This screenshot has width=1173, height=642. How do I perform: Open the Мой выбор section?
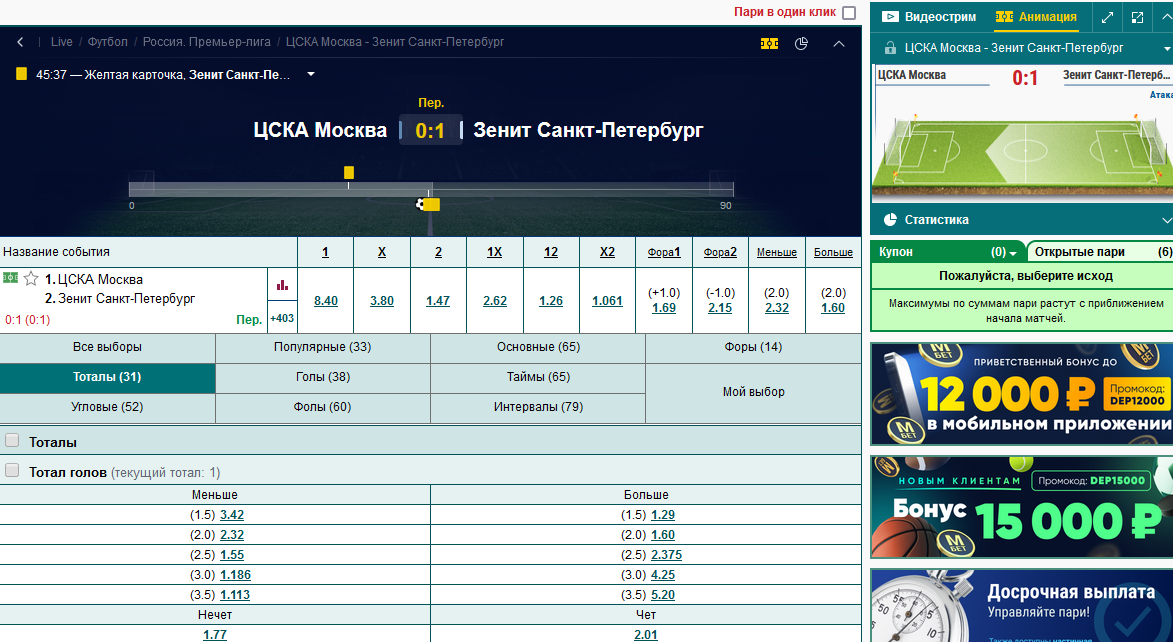click(753, 392)
